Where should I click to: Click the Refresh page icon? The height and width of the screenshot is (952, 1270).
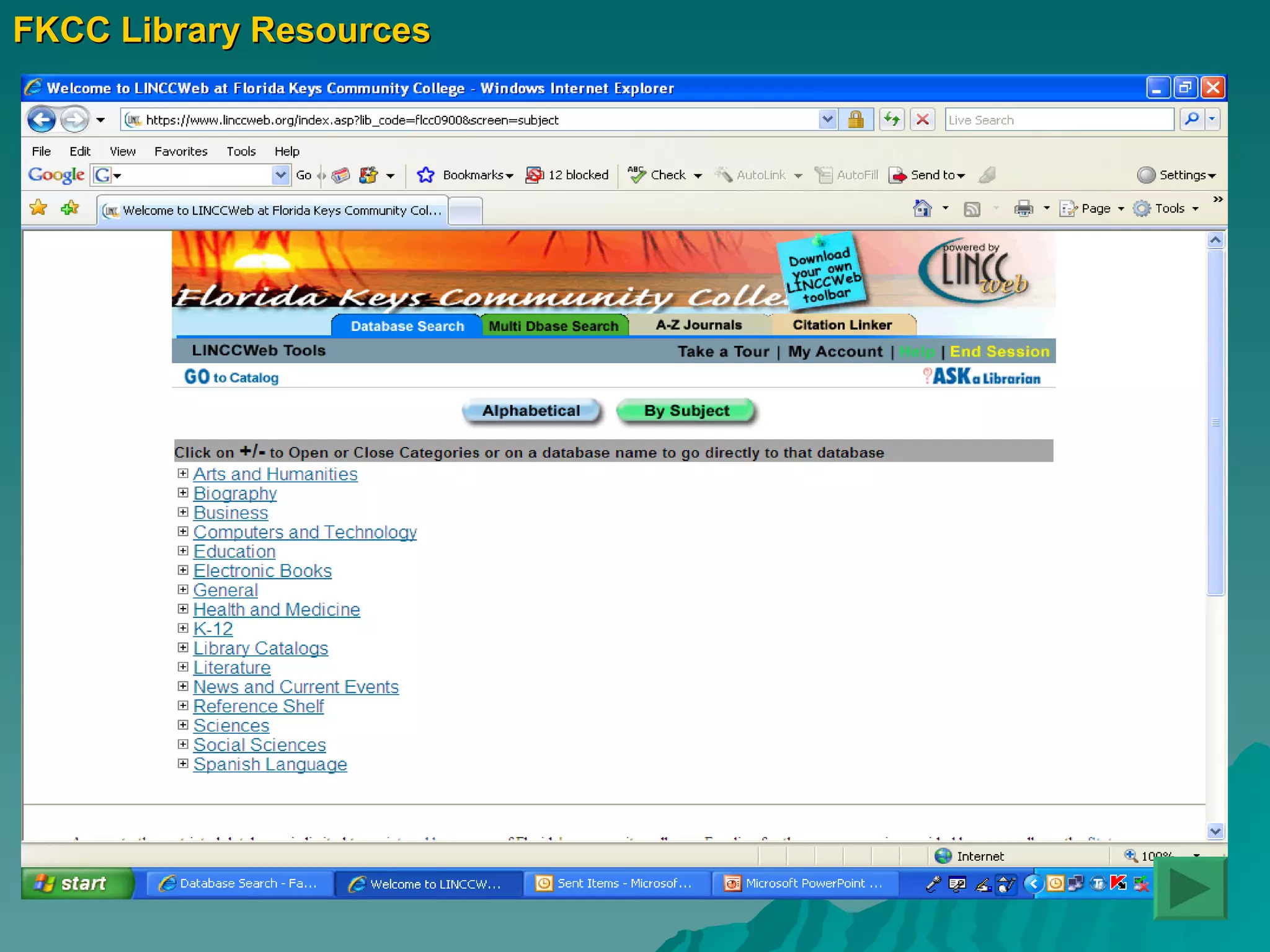pos(892,119)
